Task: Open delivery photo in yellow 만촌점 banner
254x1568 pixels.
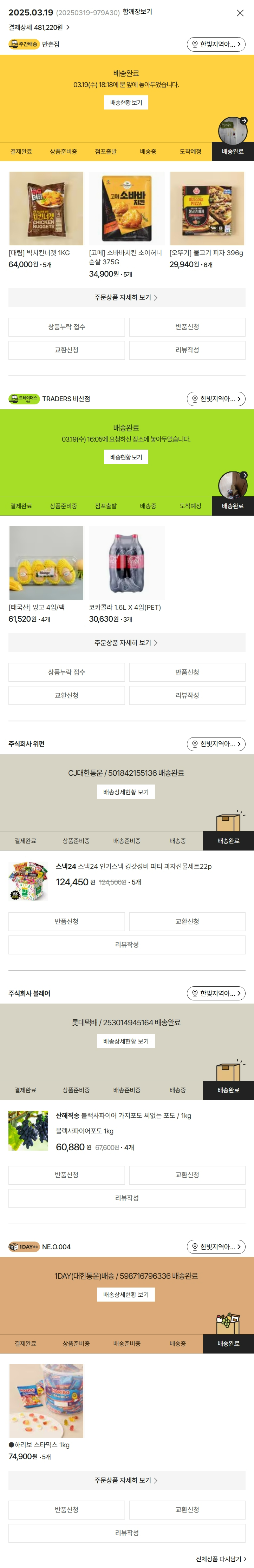Action: pyautogui.click(x=232, y=130)
